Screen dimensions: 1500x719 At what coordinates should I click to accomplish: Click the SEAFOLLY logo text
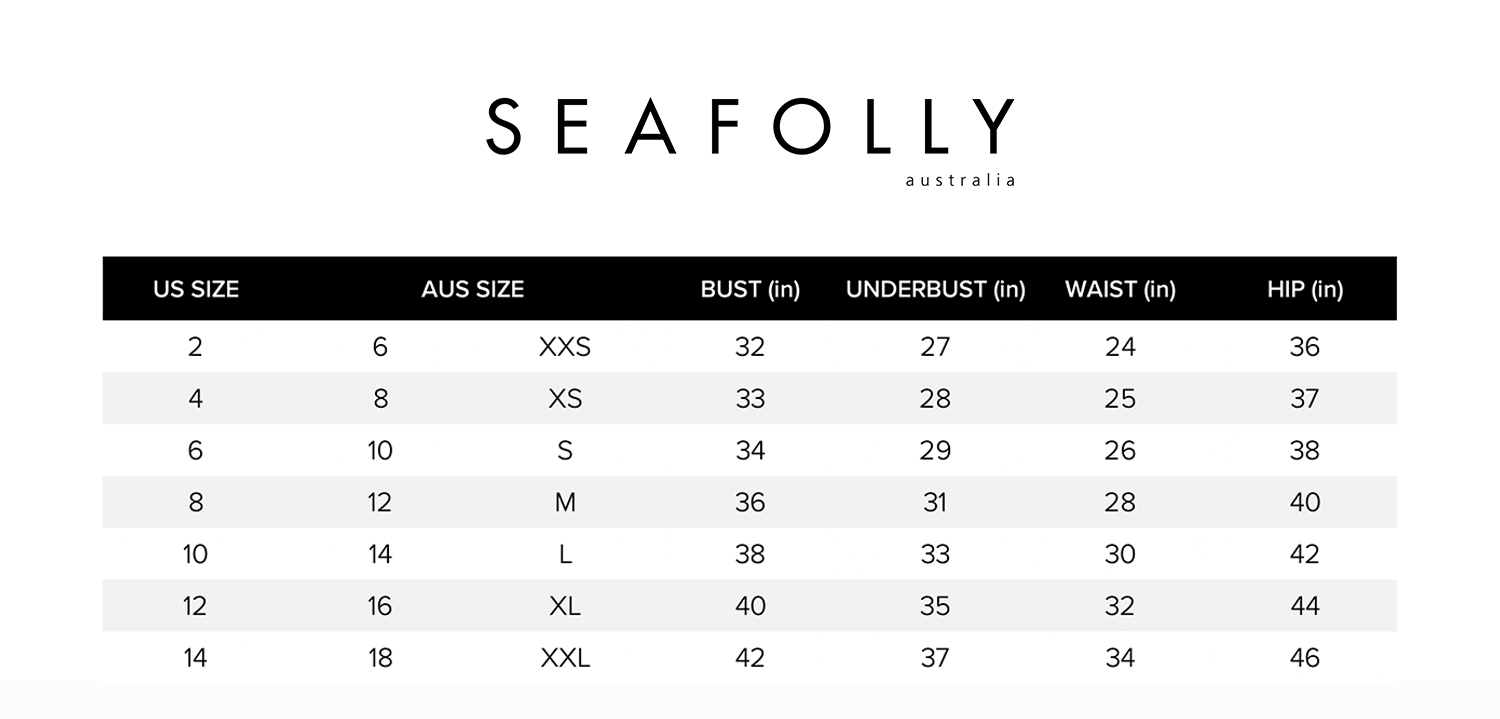tap(750, 127)
